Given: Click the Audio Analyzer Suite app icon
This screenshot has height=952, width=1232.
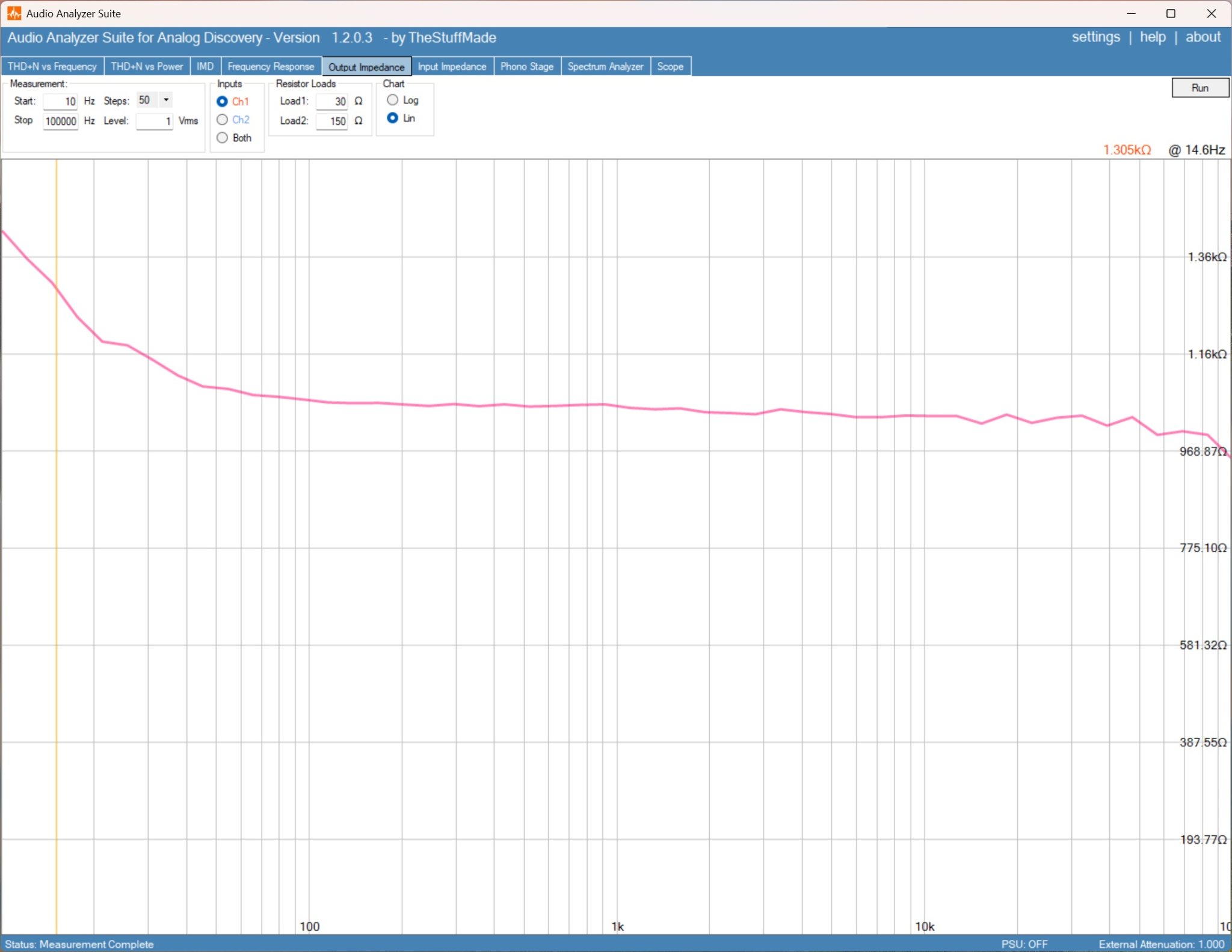Looking at the screenshot, I should [14, 13].
